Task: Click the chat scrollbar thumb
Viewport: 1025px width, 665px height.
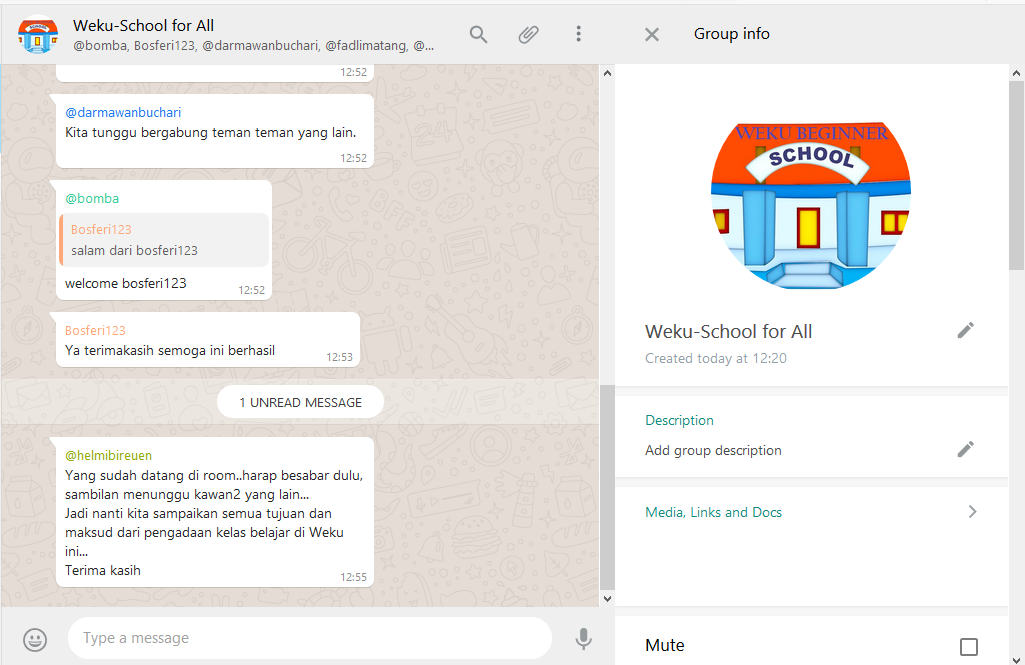Action: pos(607,487)
